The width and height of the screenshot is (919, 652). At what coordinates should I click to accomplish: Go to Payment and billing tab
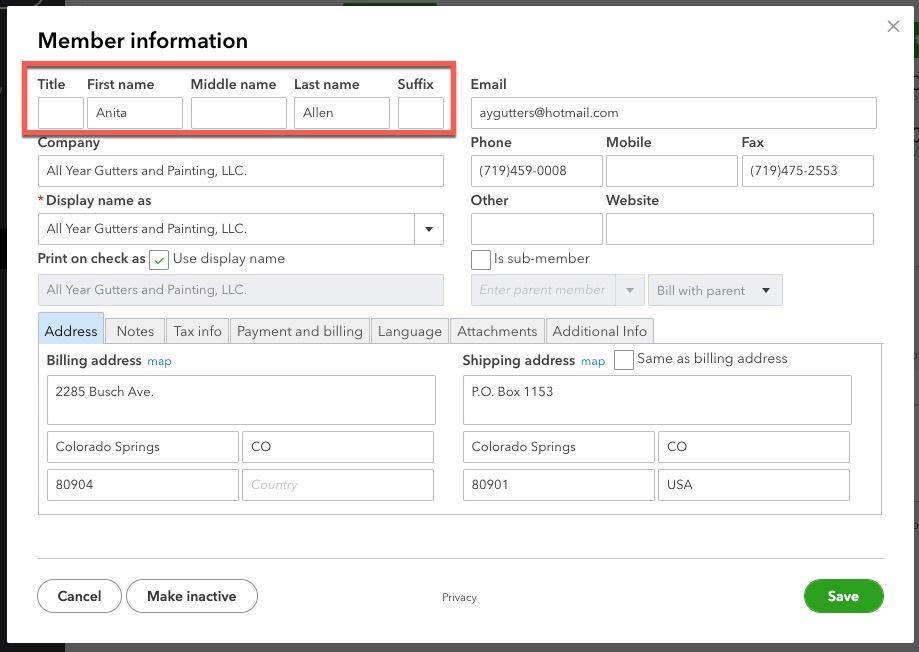click(x=300, y=331)
